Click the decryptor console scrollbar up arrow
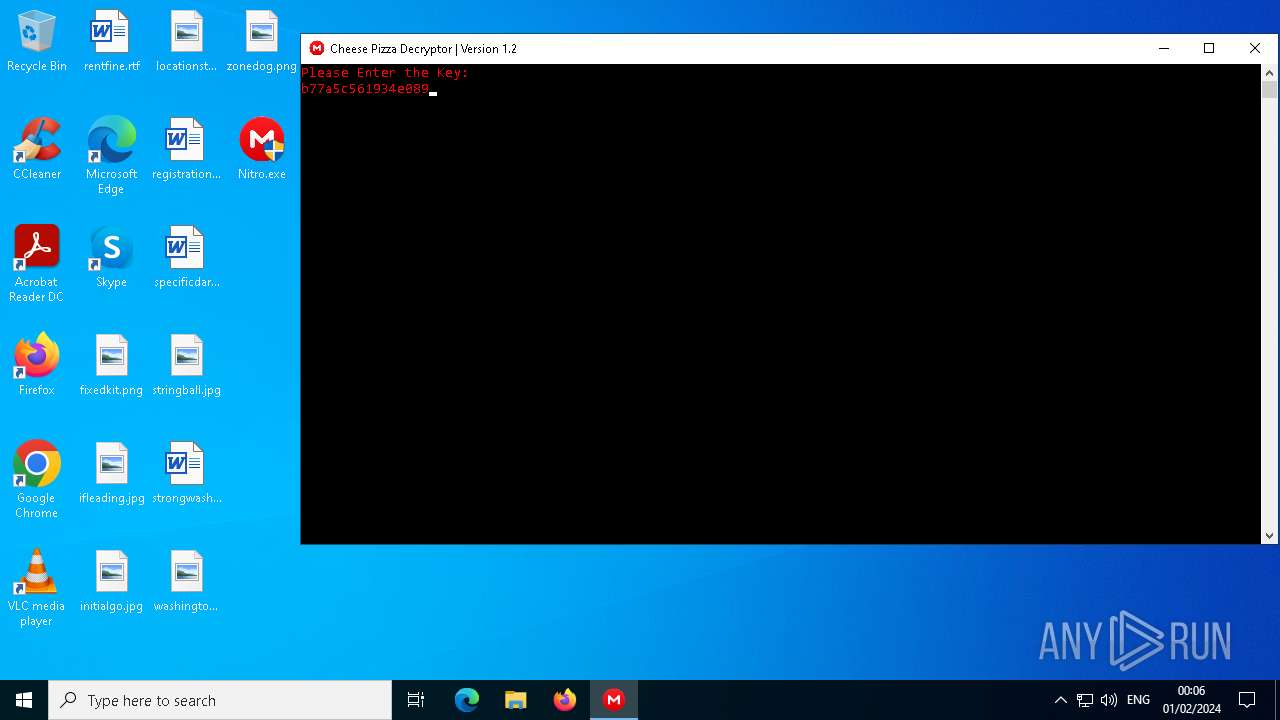This screenshot has height=720, width=1280. point(1270,72)
